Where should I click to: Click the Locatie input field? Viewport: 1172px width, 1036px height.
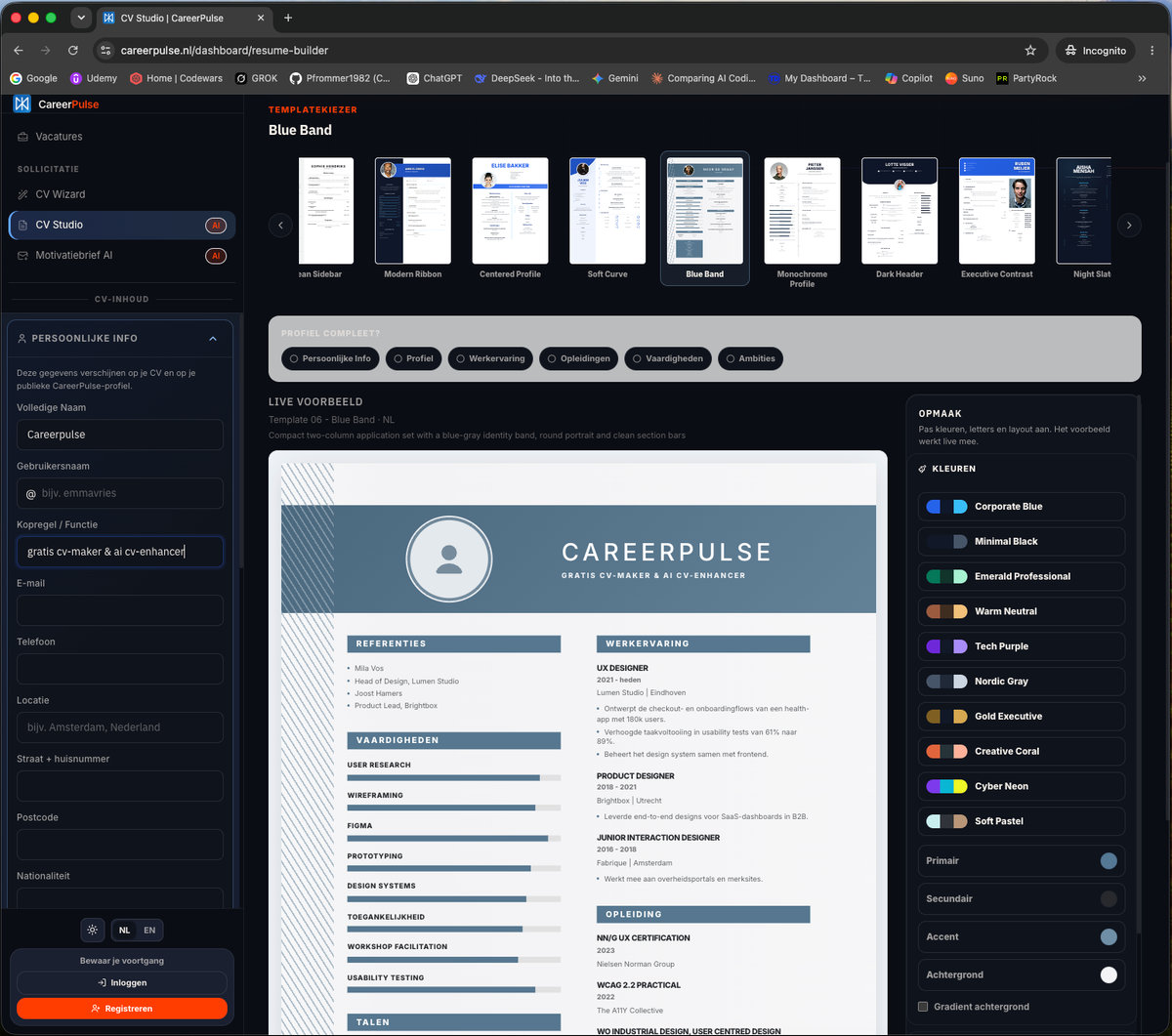point(120,727)
